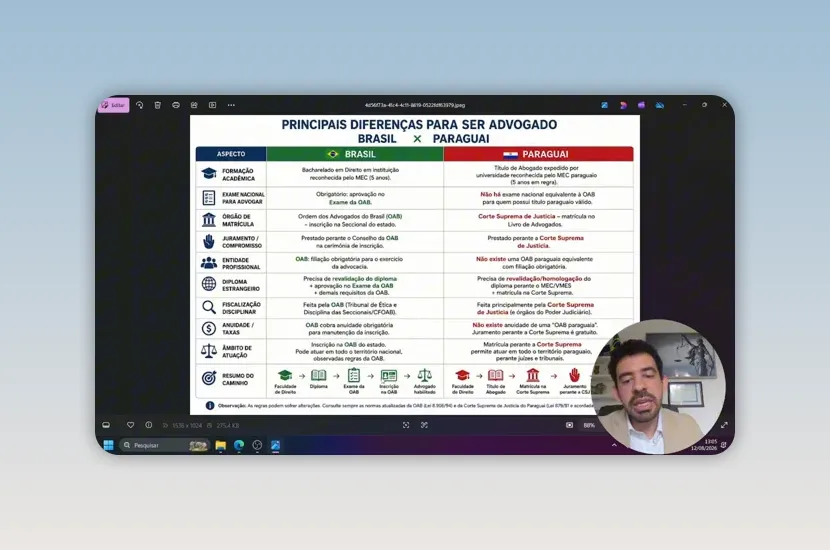Open the purple Designer icon in title bar
The height and width of the screenshot is (550, 830).
click(x=641, y=105)
